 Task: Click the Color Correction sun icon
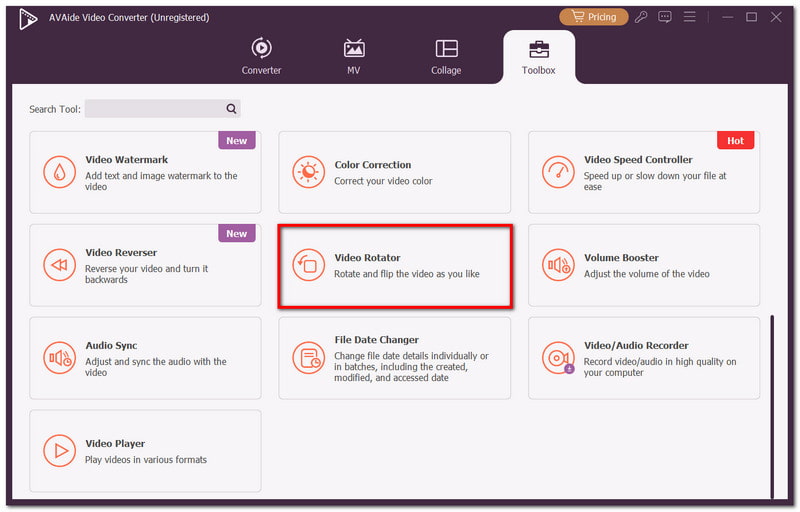point(308,172)
